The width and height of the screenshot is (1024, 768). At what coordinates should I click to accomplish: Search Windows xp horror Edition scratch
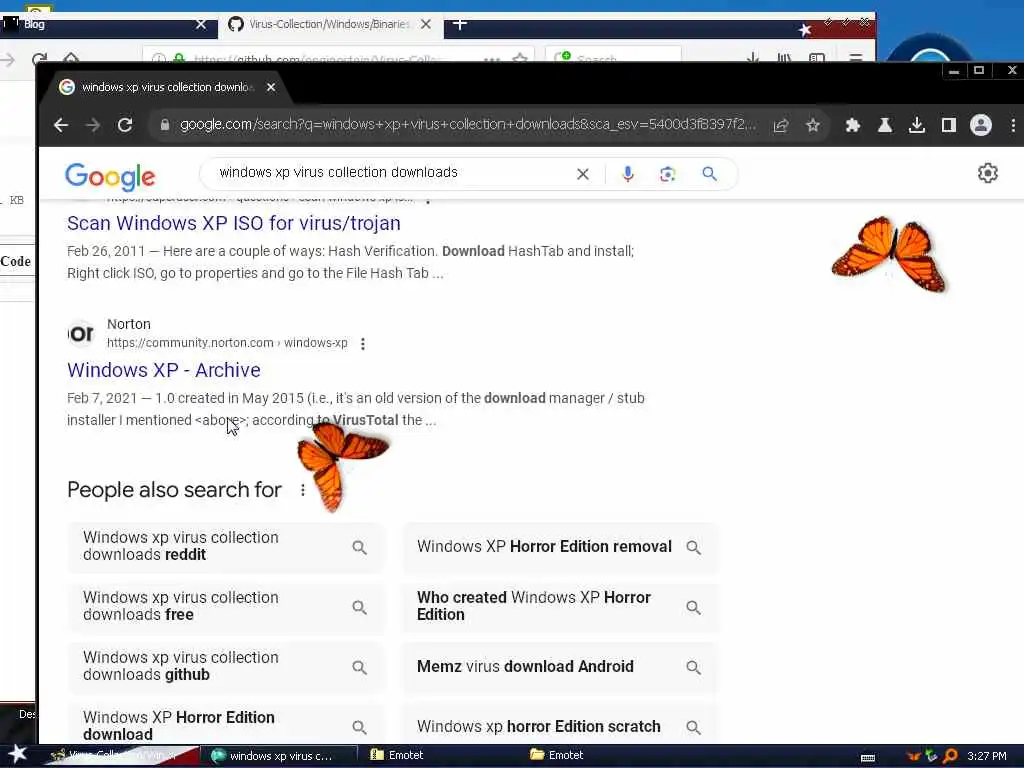click(560, 724)
